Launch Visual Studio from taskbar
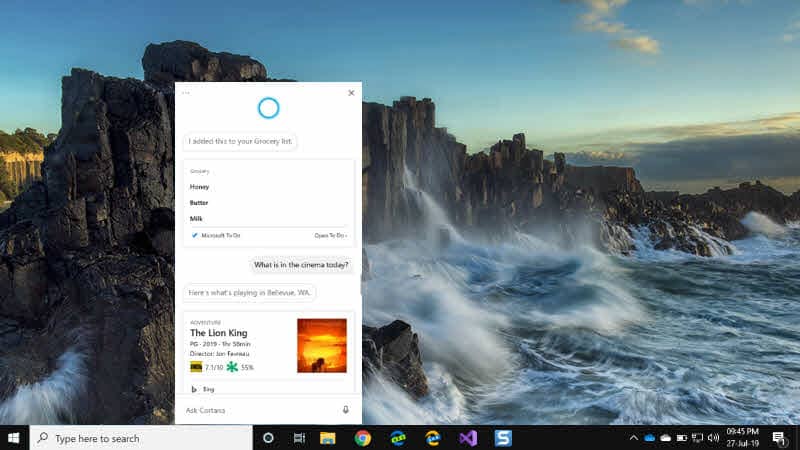The height and width of the screenshot is (450, 800). (468, 438)
